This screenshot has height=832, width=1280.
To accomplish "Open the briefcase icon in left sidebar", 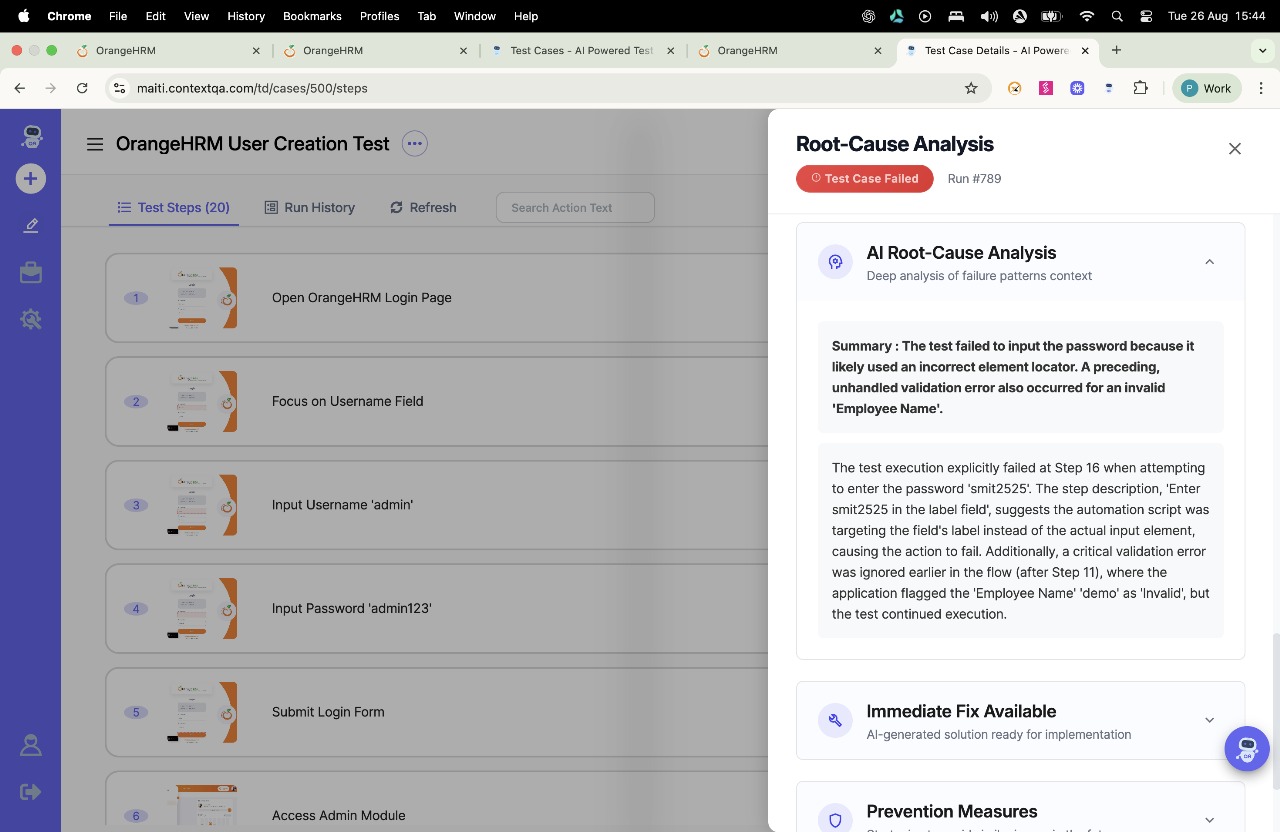I will tap(30, 272).
